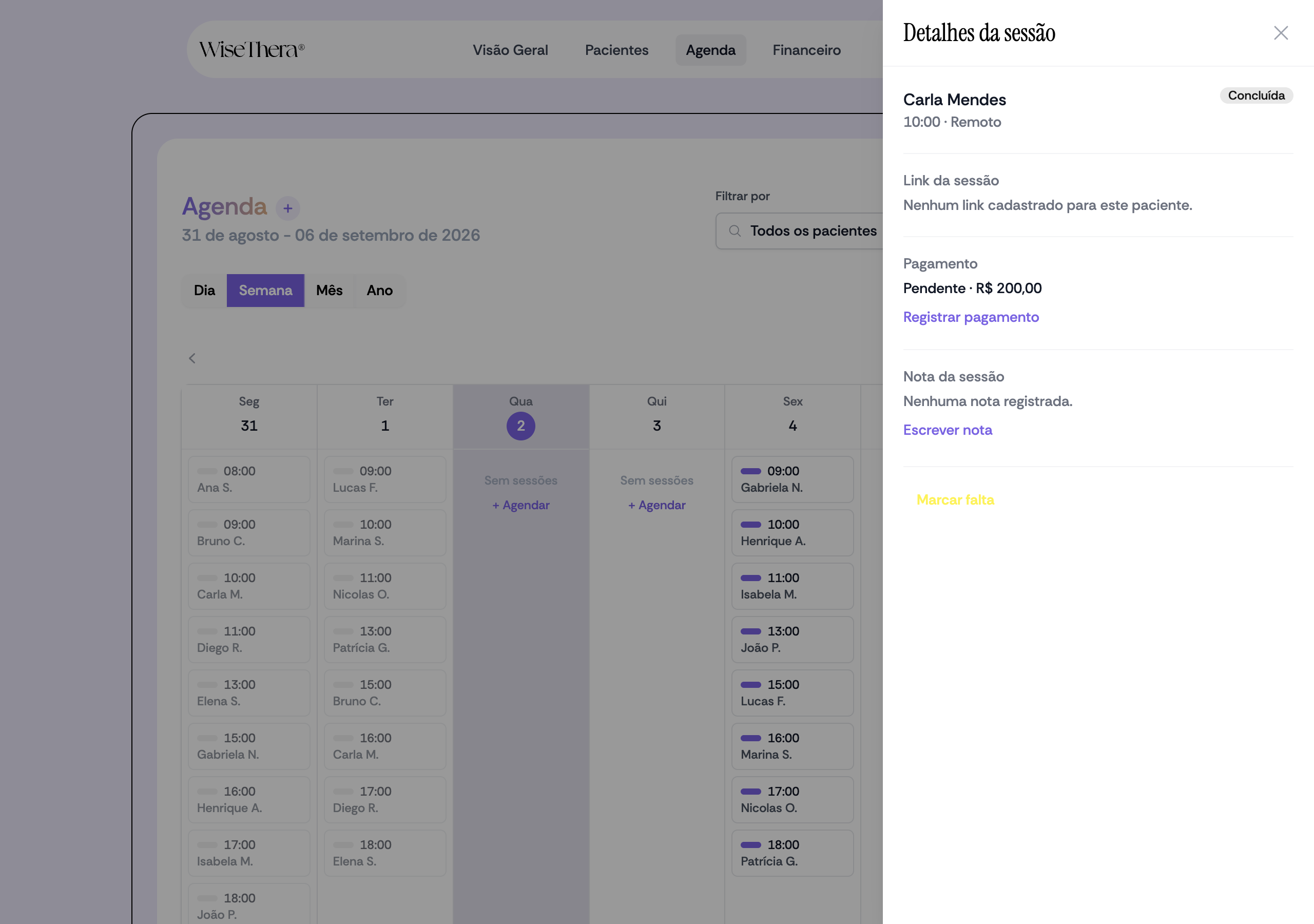Open Friday 17:00 Nicolas O. session
The height and width of the screenshot is (924, 1314).
click(x=793, y=800)
